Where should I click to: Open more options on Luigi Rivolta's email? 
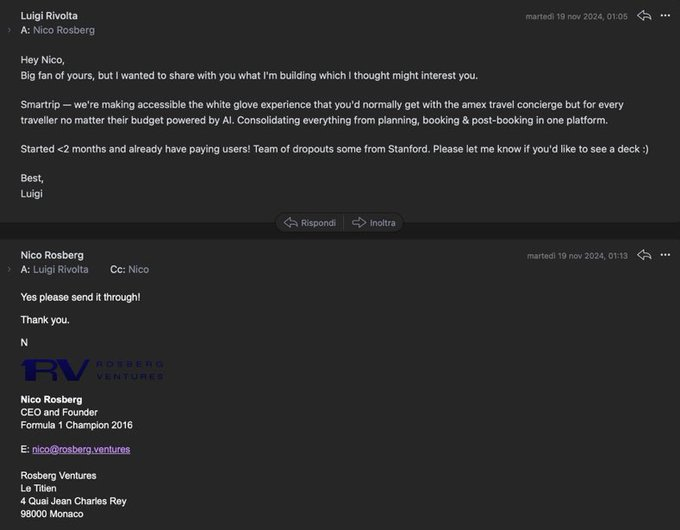[665, 16]
